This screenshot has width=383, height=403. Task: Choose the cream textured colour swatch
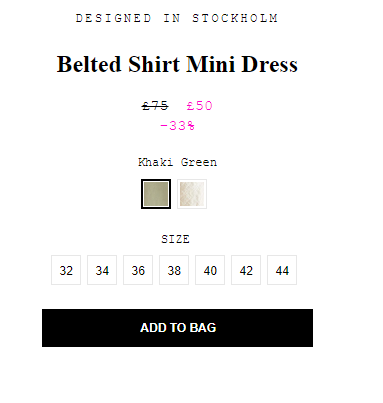[x=192, y=194]
